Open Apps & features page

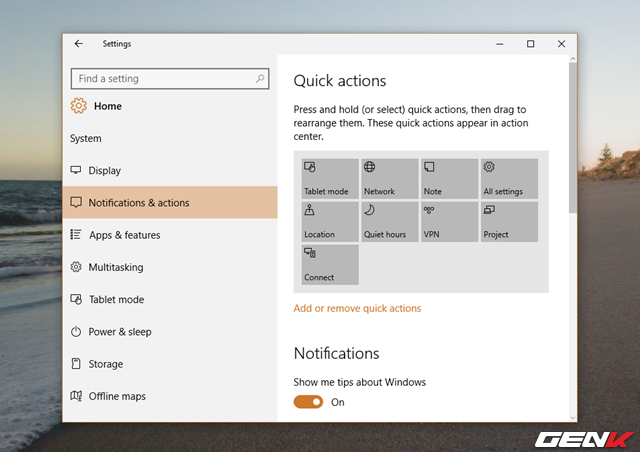pyautogui.click(x=170, y=235)
